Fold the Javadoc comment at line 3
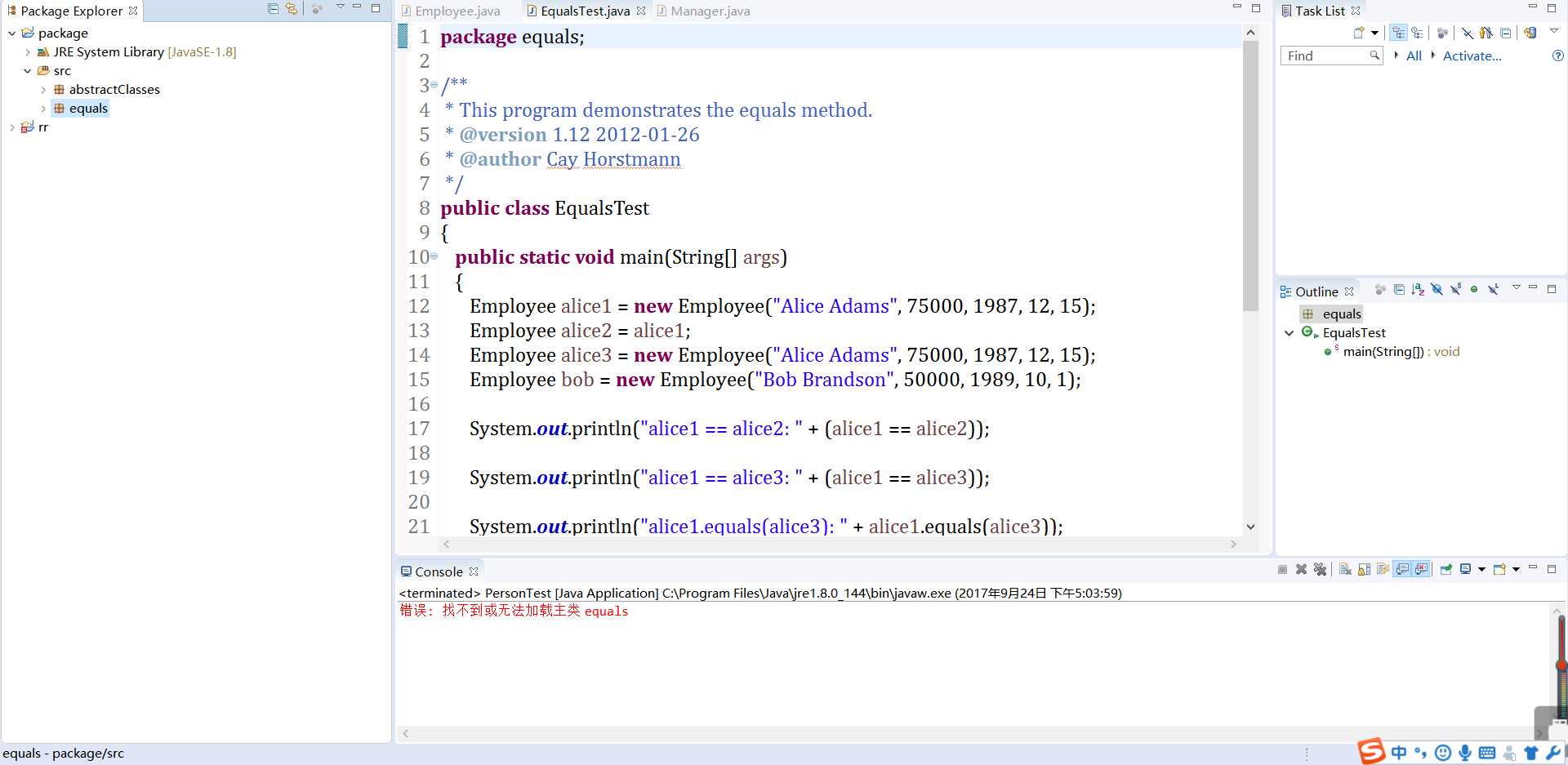1568x765 pixels. (434, 84)
